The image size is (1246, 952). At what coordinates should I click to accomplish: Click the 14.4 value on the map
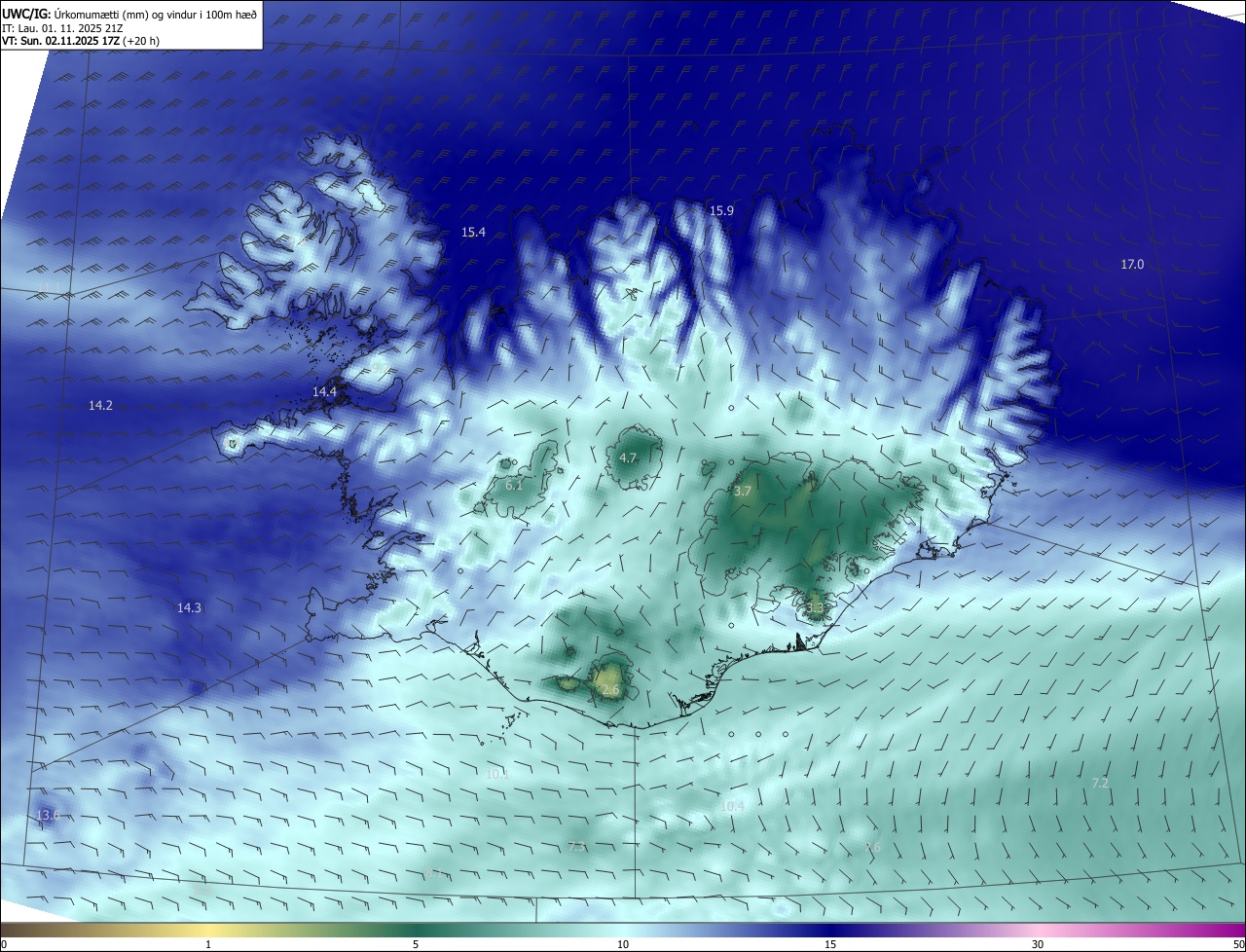tap(324, 391)
